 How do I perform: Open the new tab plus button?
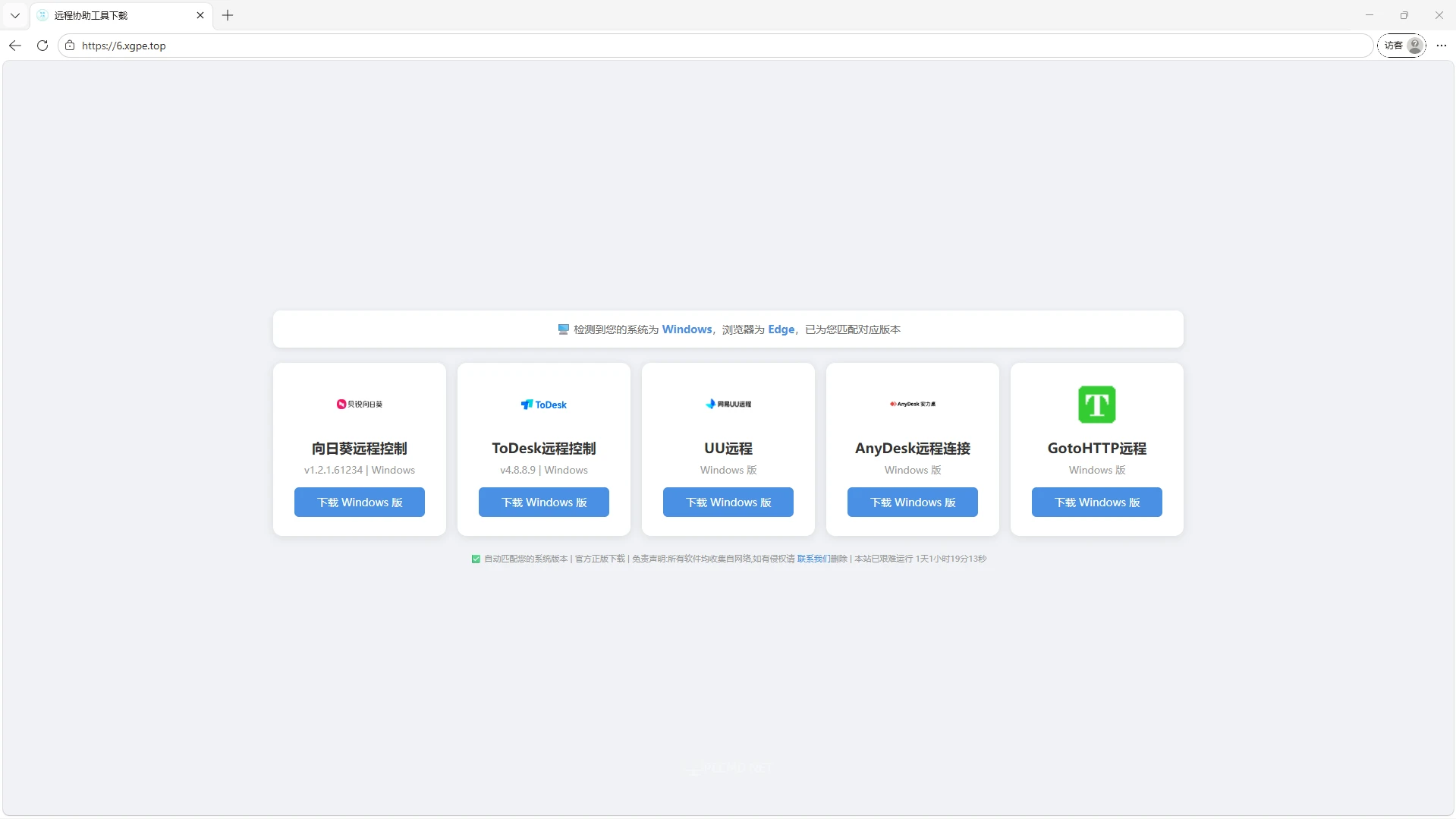pyautogui.click(x=228, y=15)
